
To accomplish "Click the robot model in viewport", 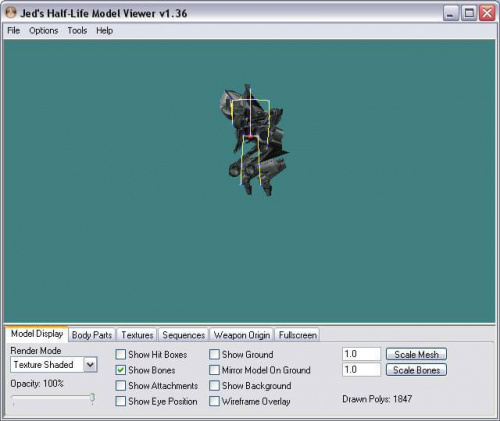I will tap(253, 140).
